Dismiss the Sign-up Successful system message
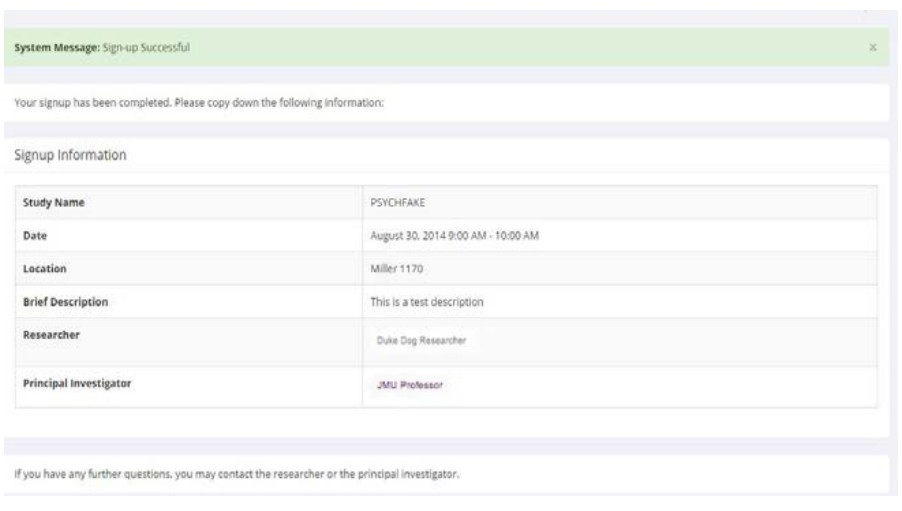 coord(873,47)
